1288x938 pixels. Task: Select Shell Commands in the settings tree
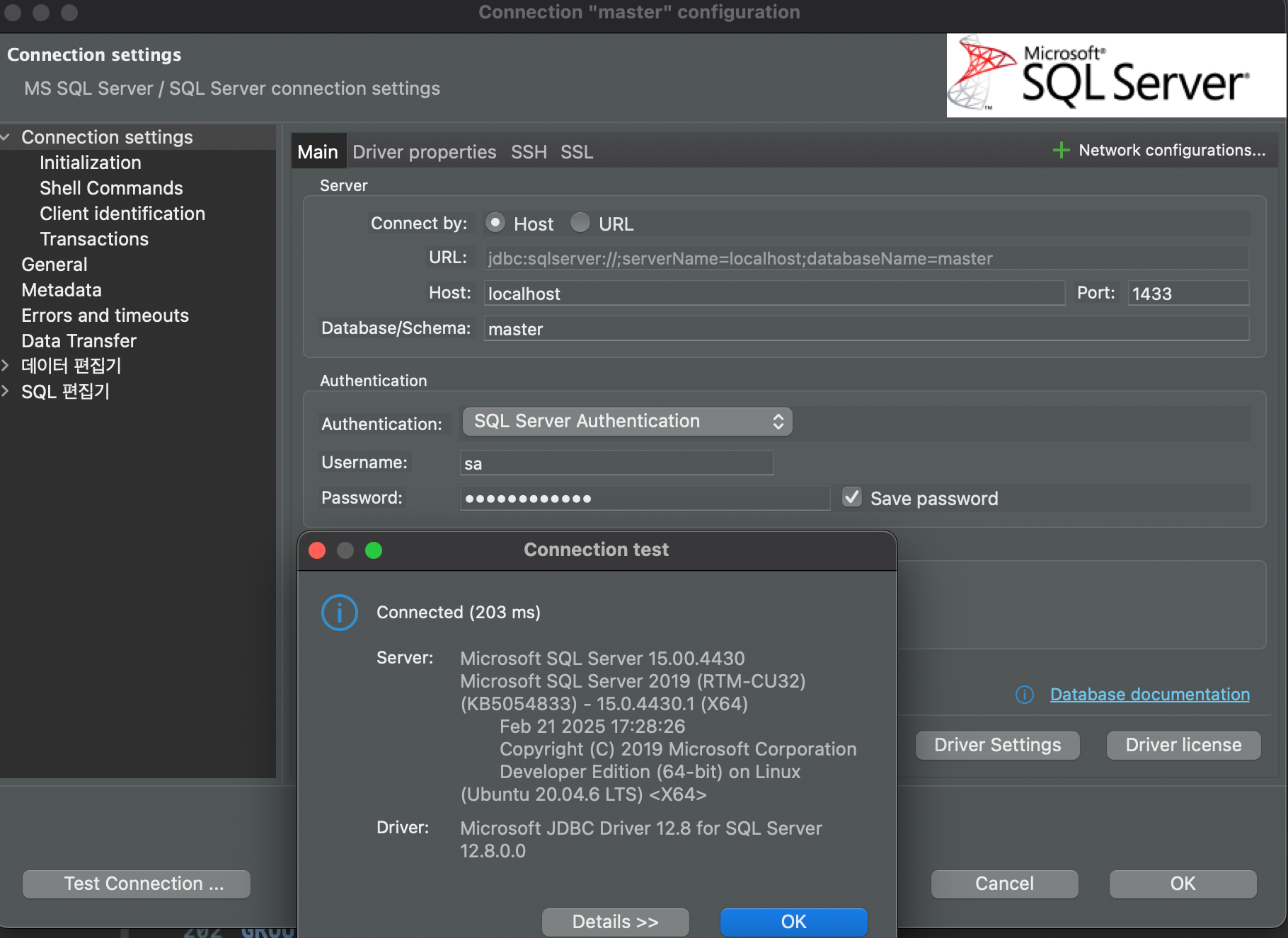111,188
